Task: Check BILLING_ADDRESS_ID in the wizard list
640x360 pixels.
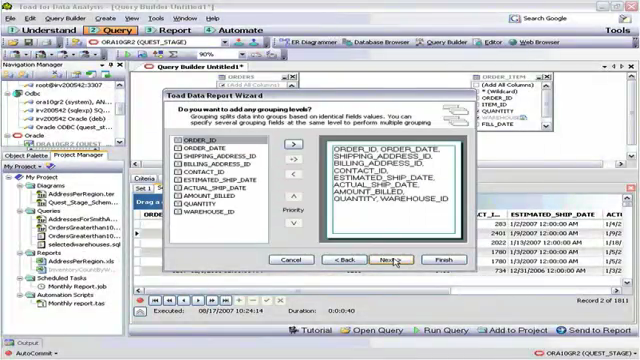Action: [178, 164]
